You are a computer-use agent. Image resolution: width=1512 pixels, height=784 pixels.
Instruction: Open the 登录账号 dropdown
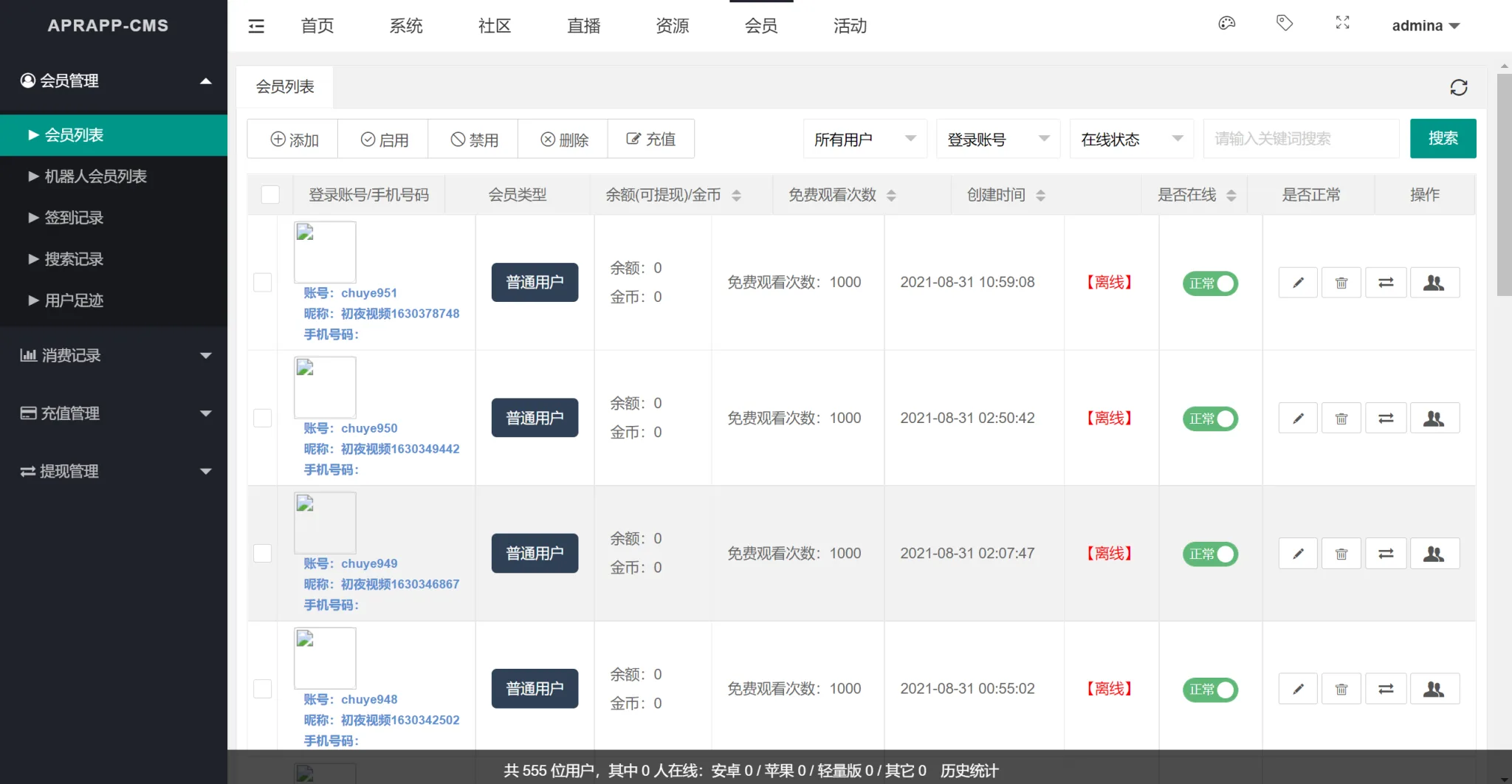(997, 139)
